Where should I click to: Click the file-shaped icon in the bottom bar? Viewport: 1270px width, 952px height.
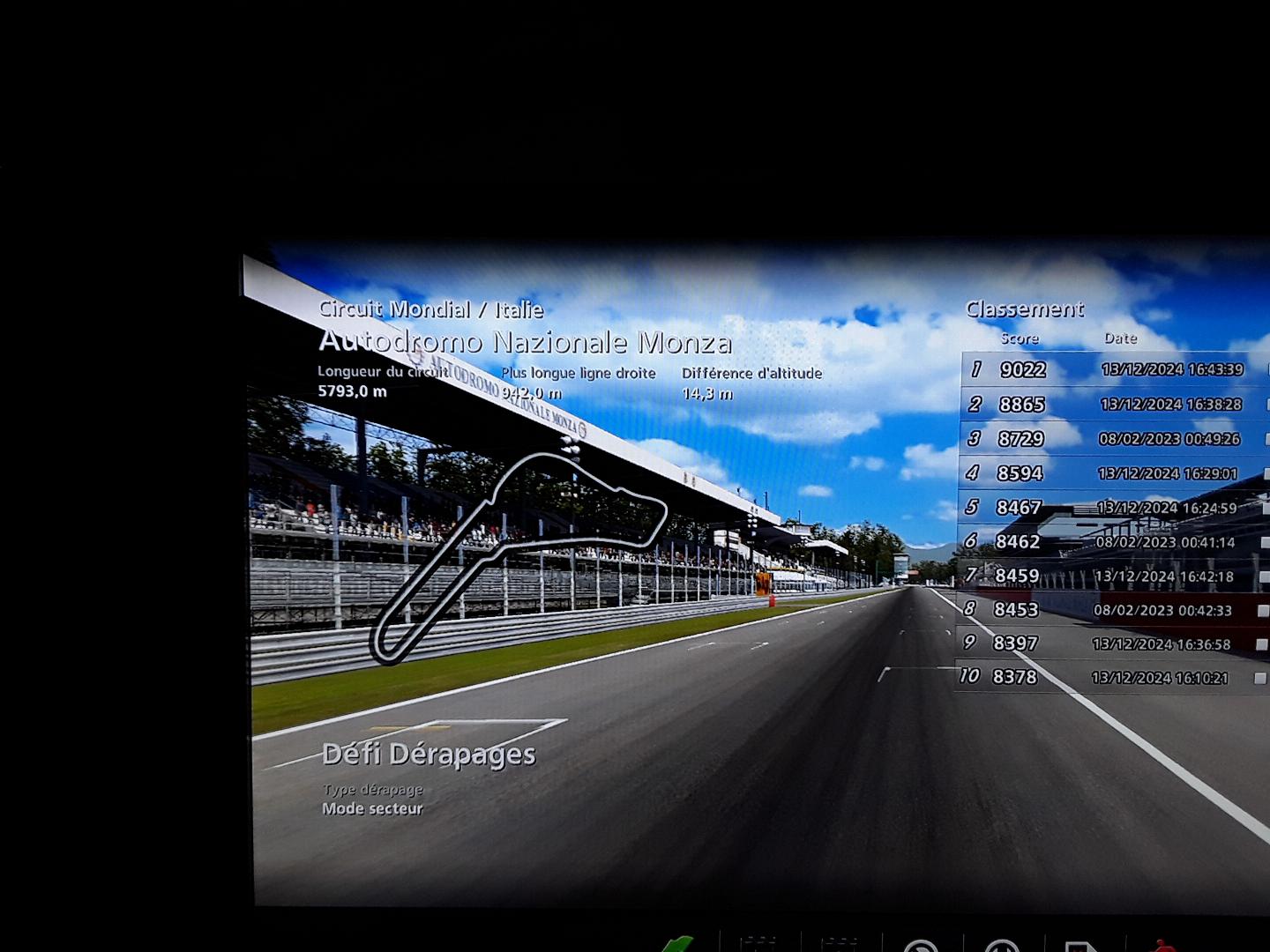pyautogui.click(x=1080, y=947)
